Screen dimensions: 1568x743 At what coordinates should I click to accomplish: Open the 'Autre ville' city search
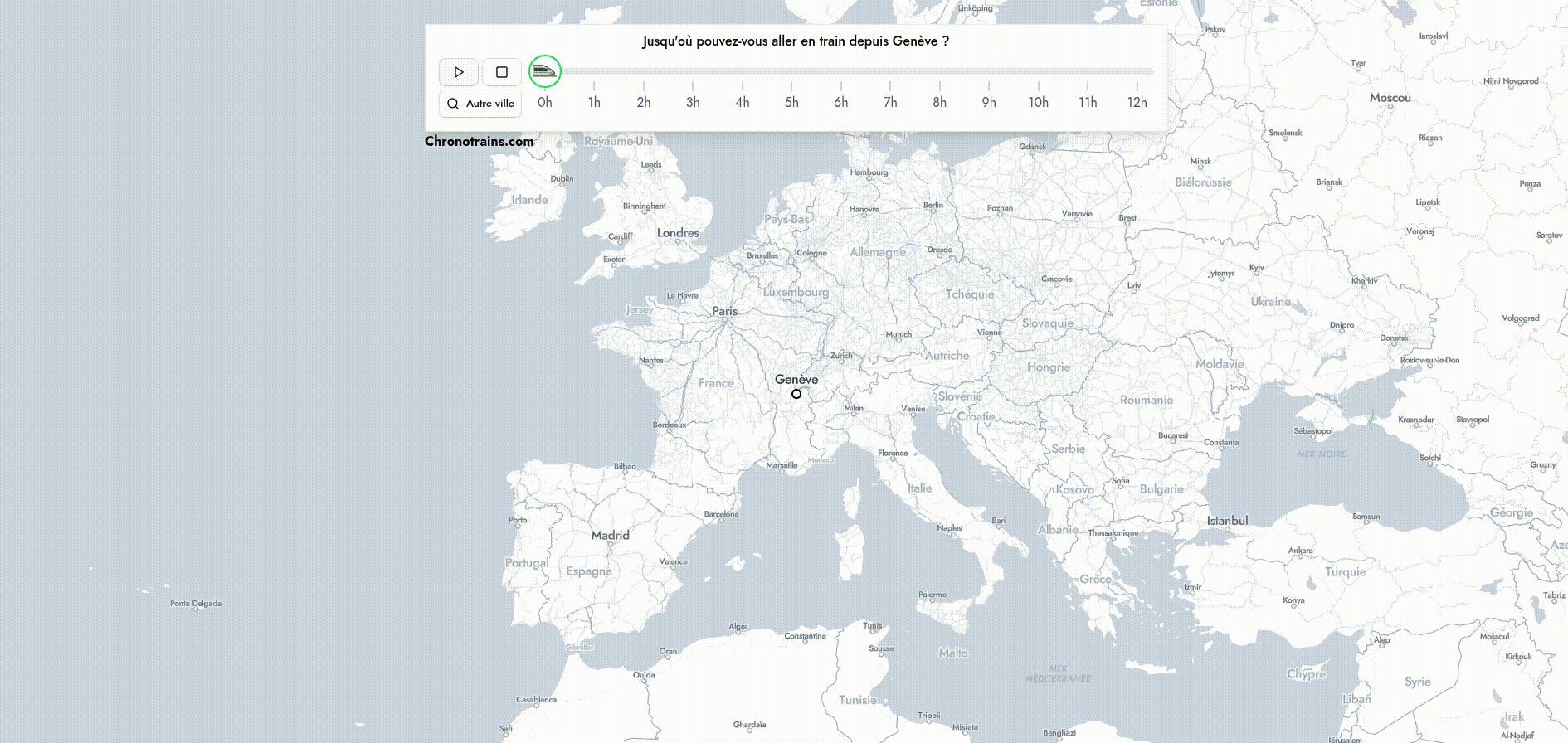click(x=480, y=104)
